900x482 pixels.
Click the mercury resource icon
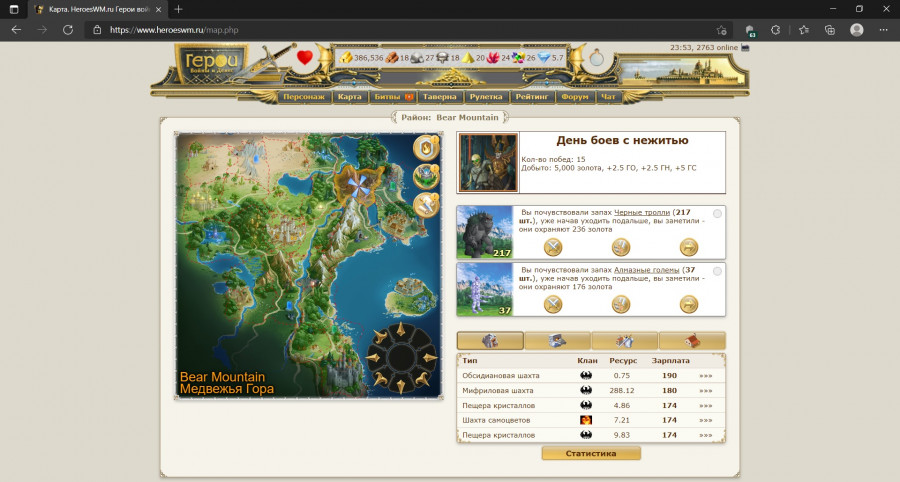click(x=442, y=57)
